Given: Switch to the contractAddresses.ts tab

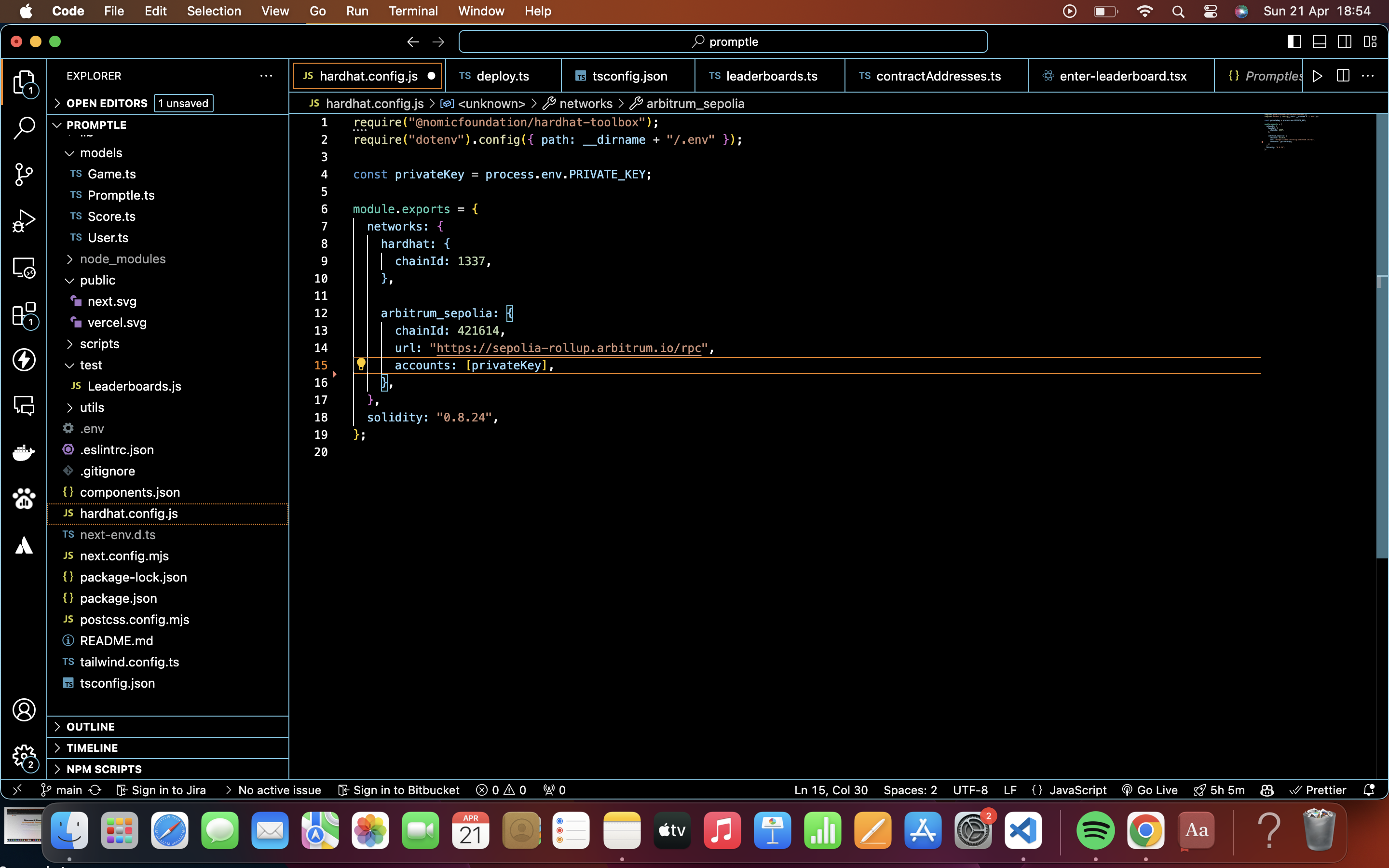Looking at the screenshot, I should [937, 76].
